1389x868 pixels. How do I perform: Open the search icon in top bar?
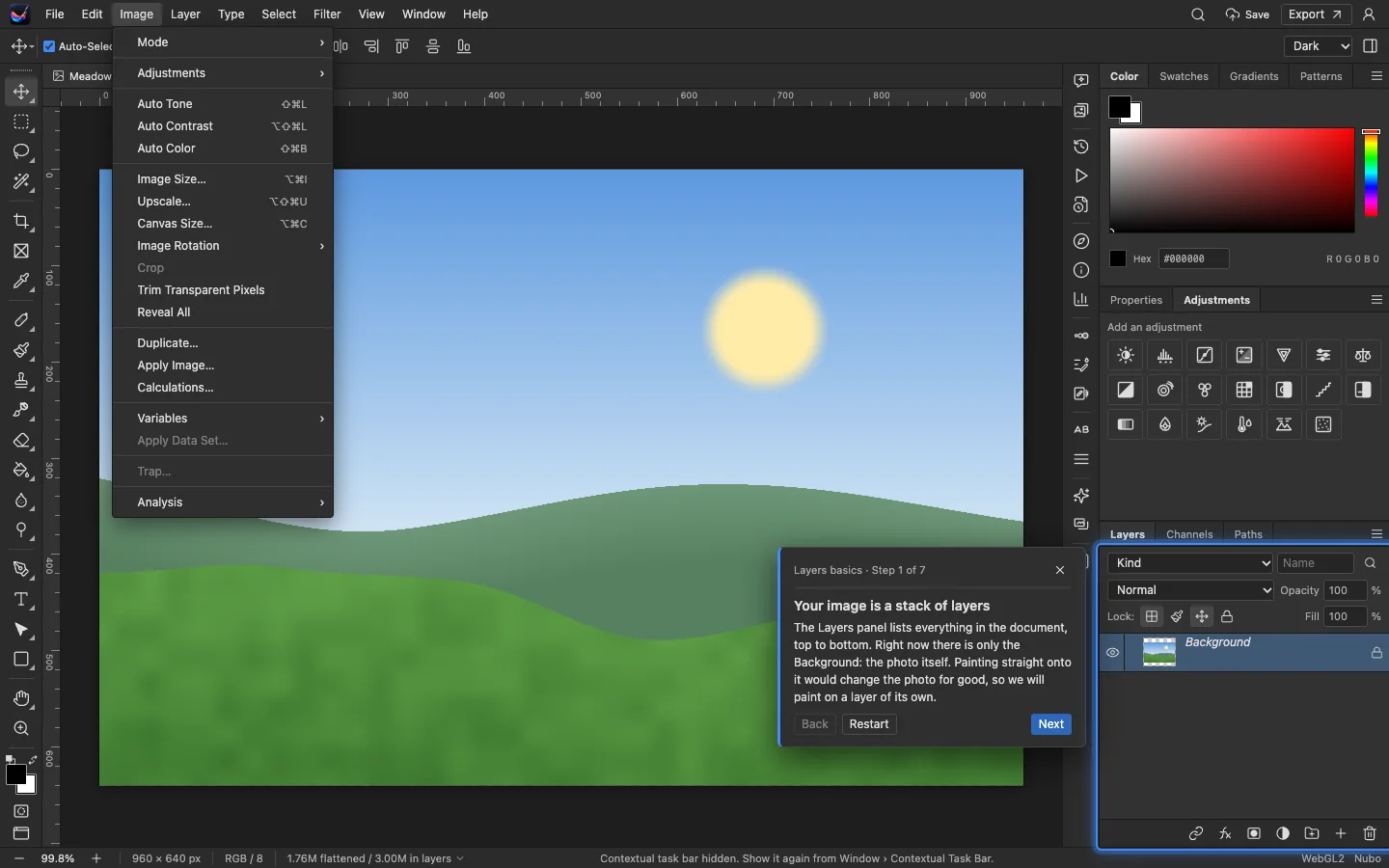coord(1198,14)
